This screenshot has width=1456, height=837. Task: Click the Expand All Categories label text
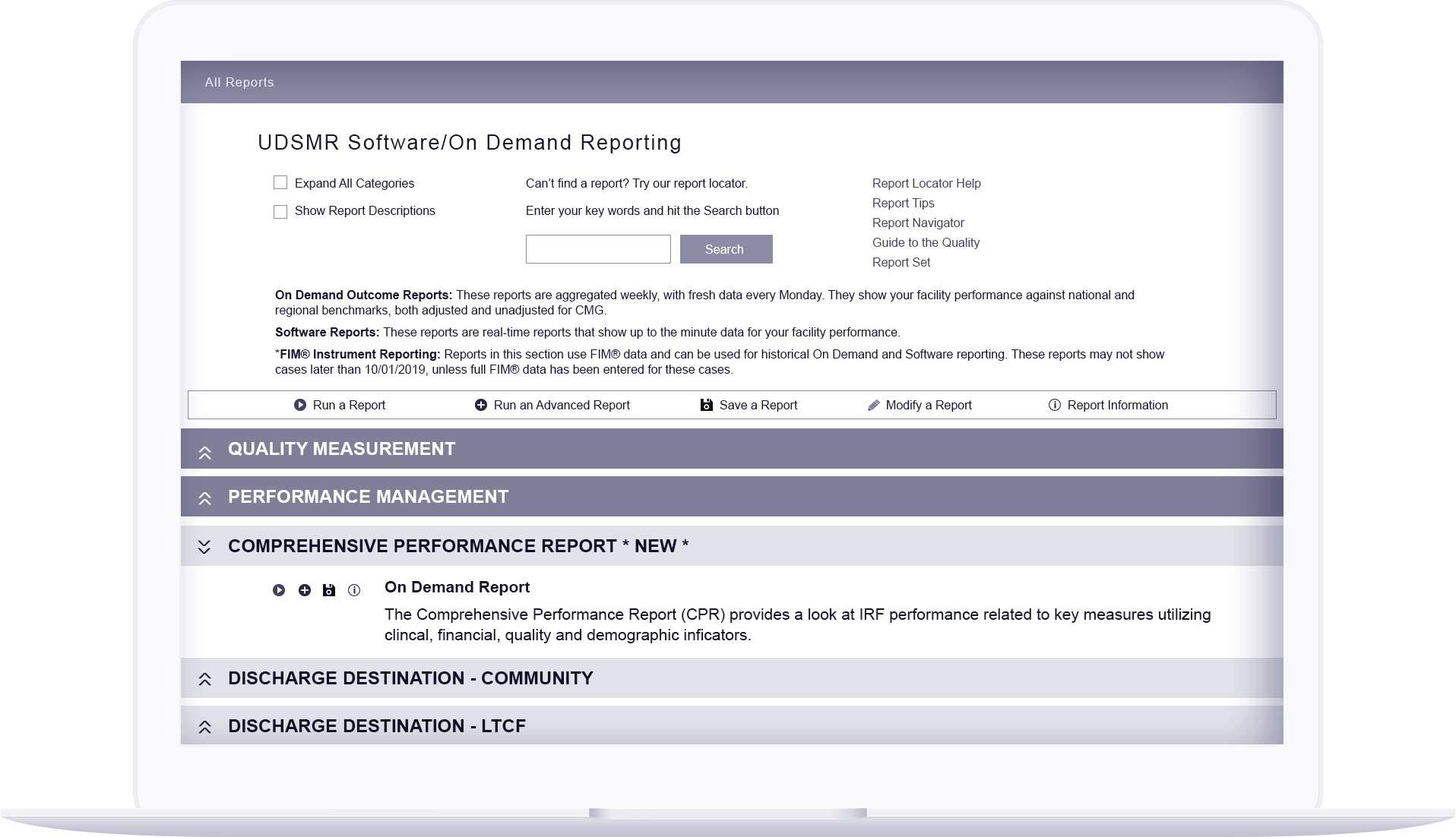[354, 183]
